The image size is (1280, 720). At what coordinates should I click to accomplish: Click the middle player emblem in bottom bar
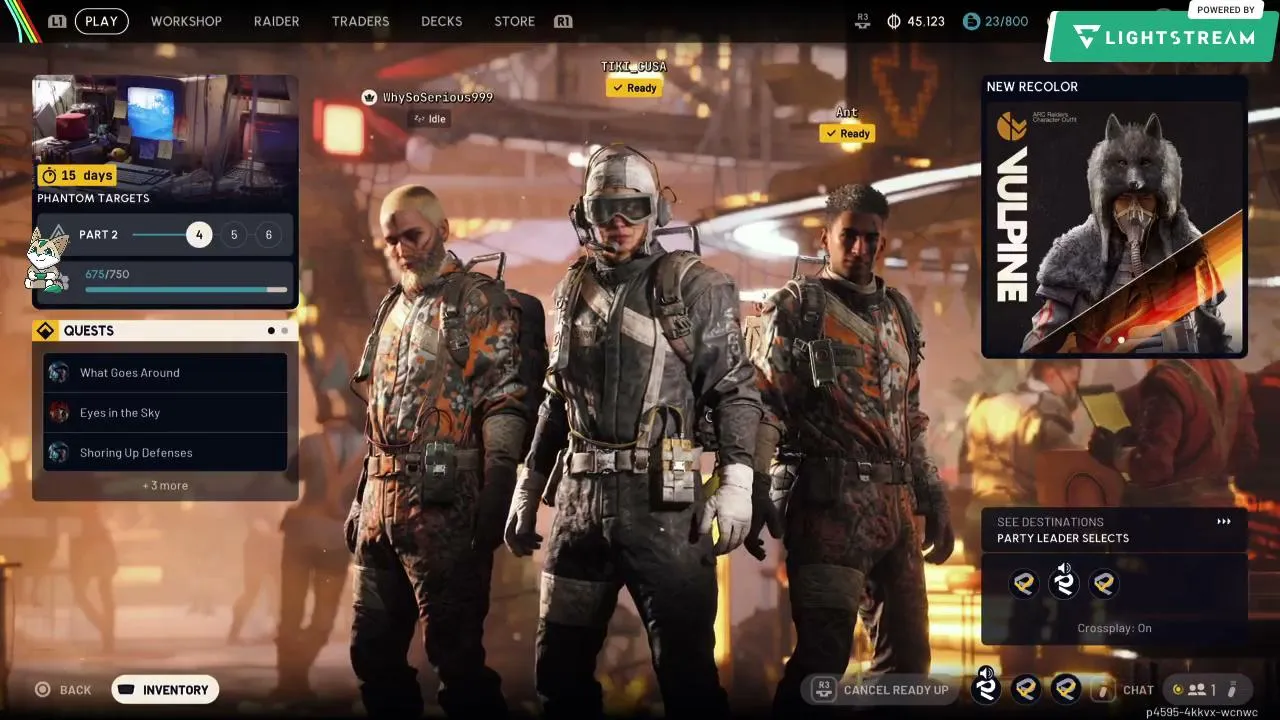pos(1025,689)
